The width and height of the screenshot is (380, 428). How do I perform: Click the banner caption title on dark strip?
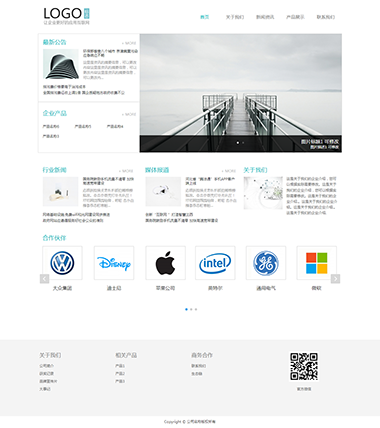click(x=320, y=142)
